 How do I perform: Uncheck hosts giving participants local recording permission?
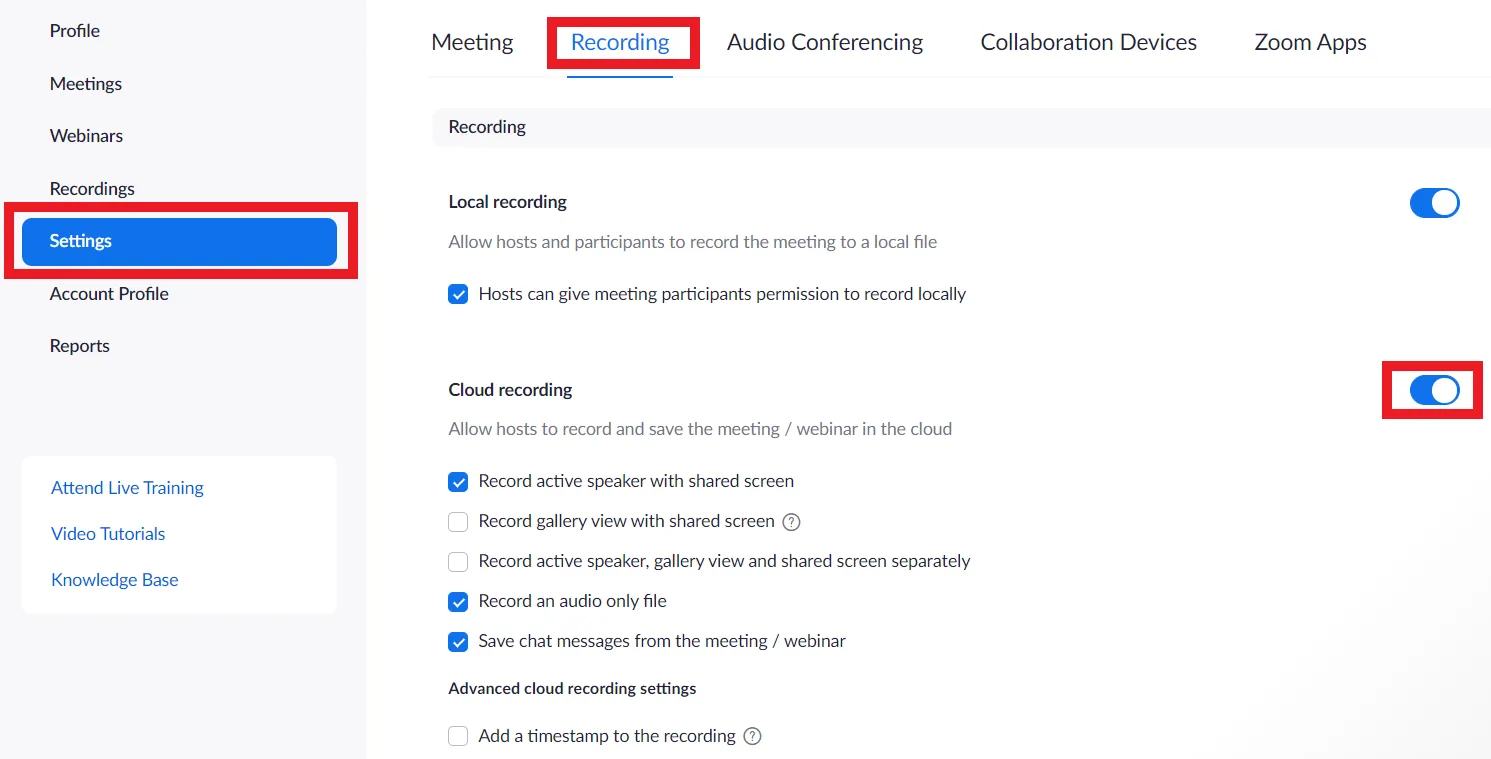[458, 294]
